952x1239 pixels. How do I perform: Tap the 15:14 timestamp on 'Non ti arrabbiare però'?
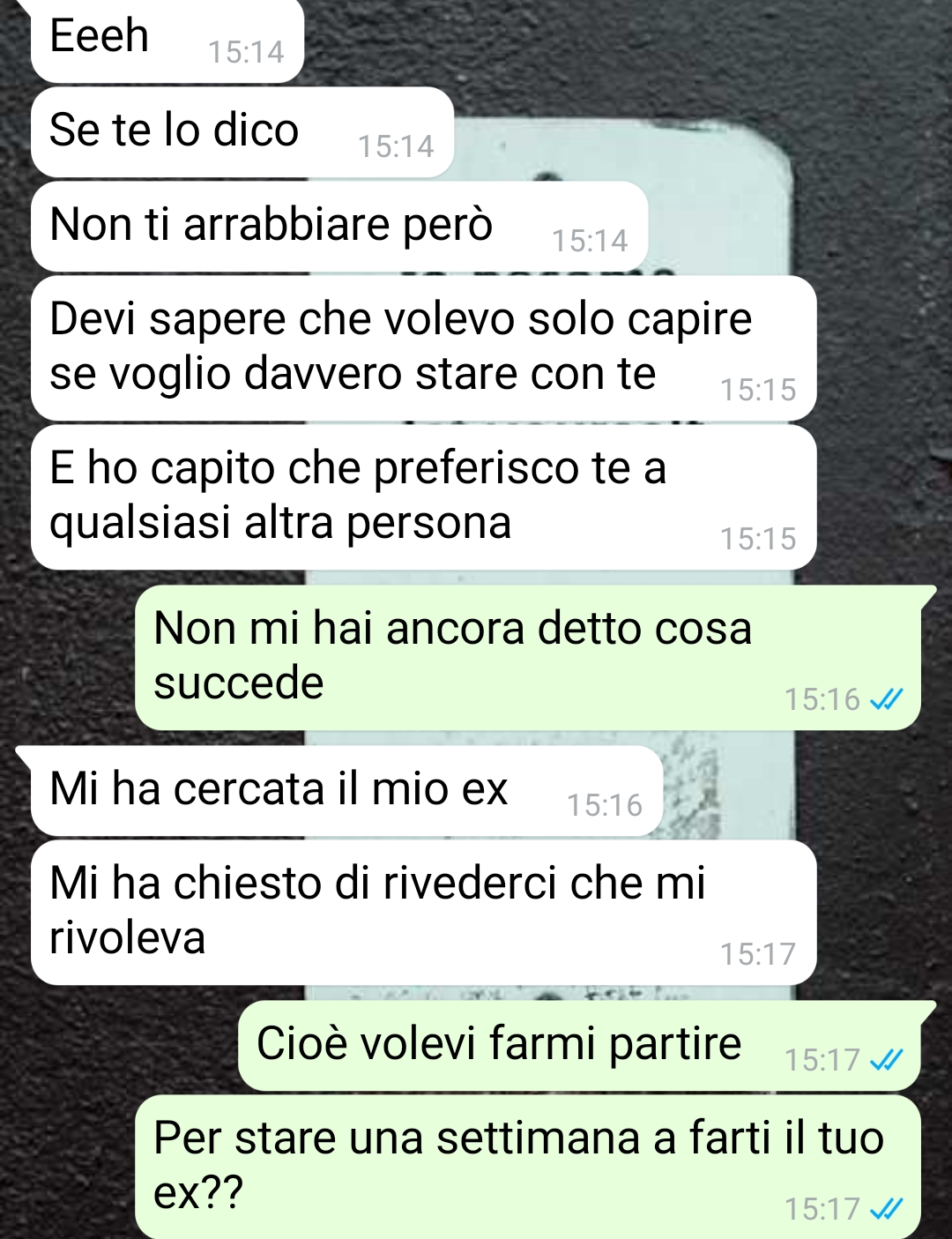coord(590,242)
